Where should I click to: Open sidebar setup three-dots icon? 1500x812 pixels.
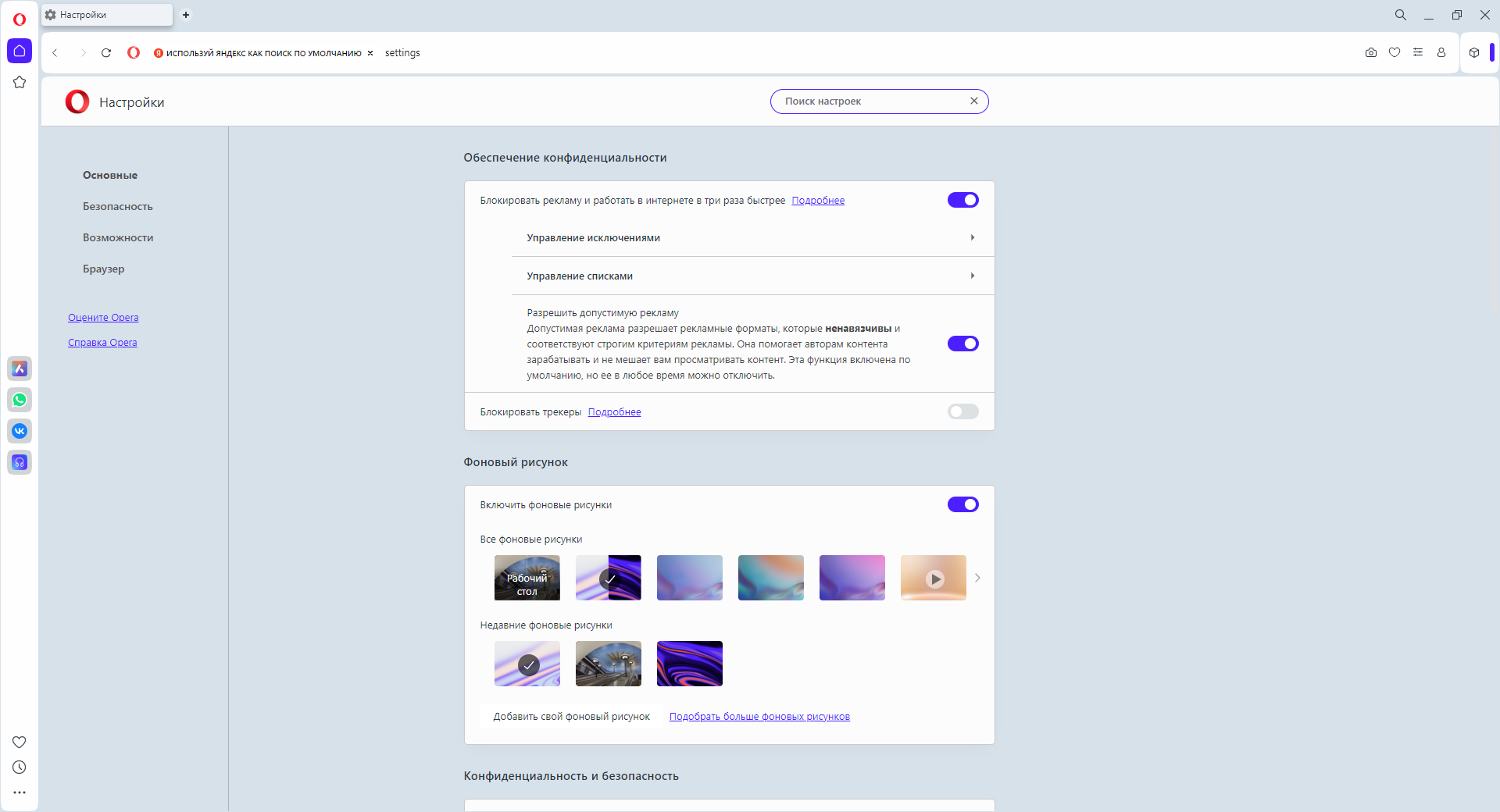[x=20, y=792]
